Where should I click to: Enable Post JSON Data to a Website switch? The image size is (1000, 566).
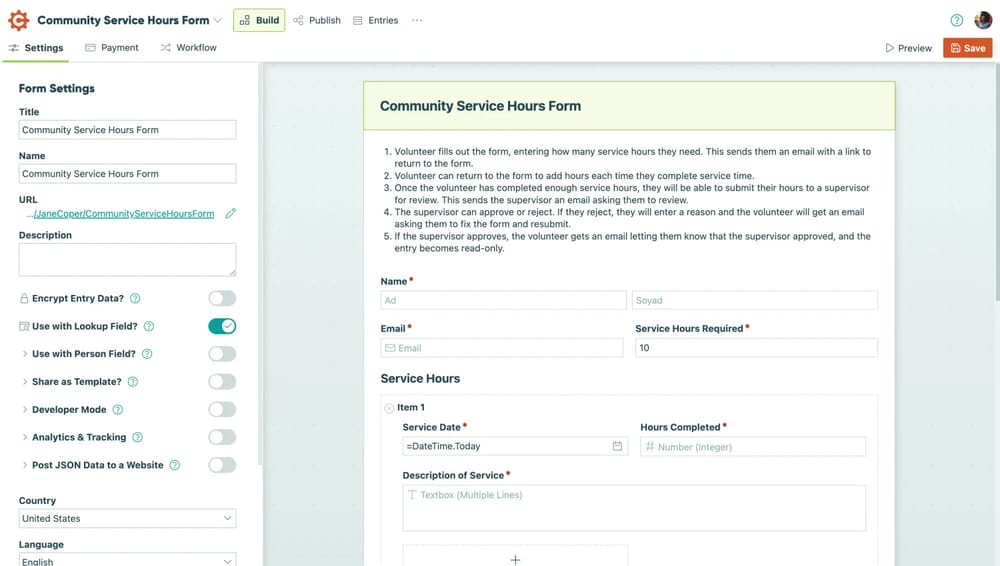[222, 466]
